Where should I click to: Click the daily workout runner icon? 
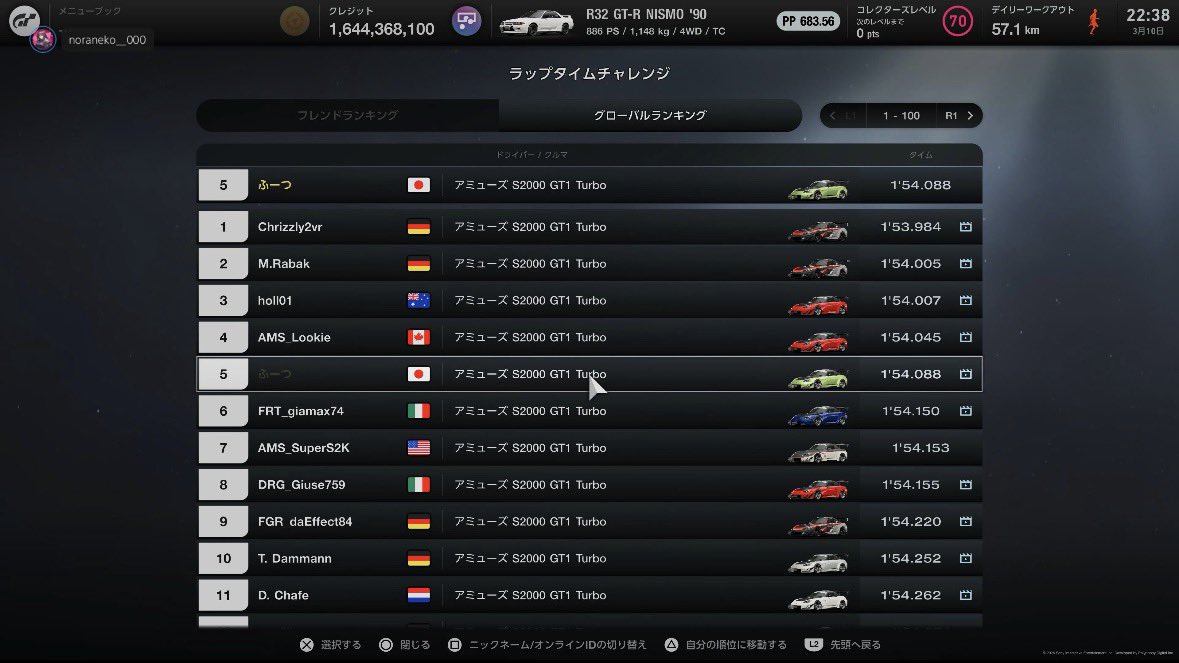(x=1094, y=22)
